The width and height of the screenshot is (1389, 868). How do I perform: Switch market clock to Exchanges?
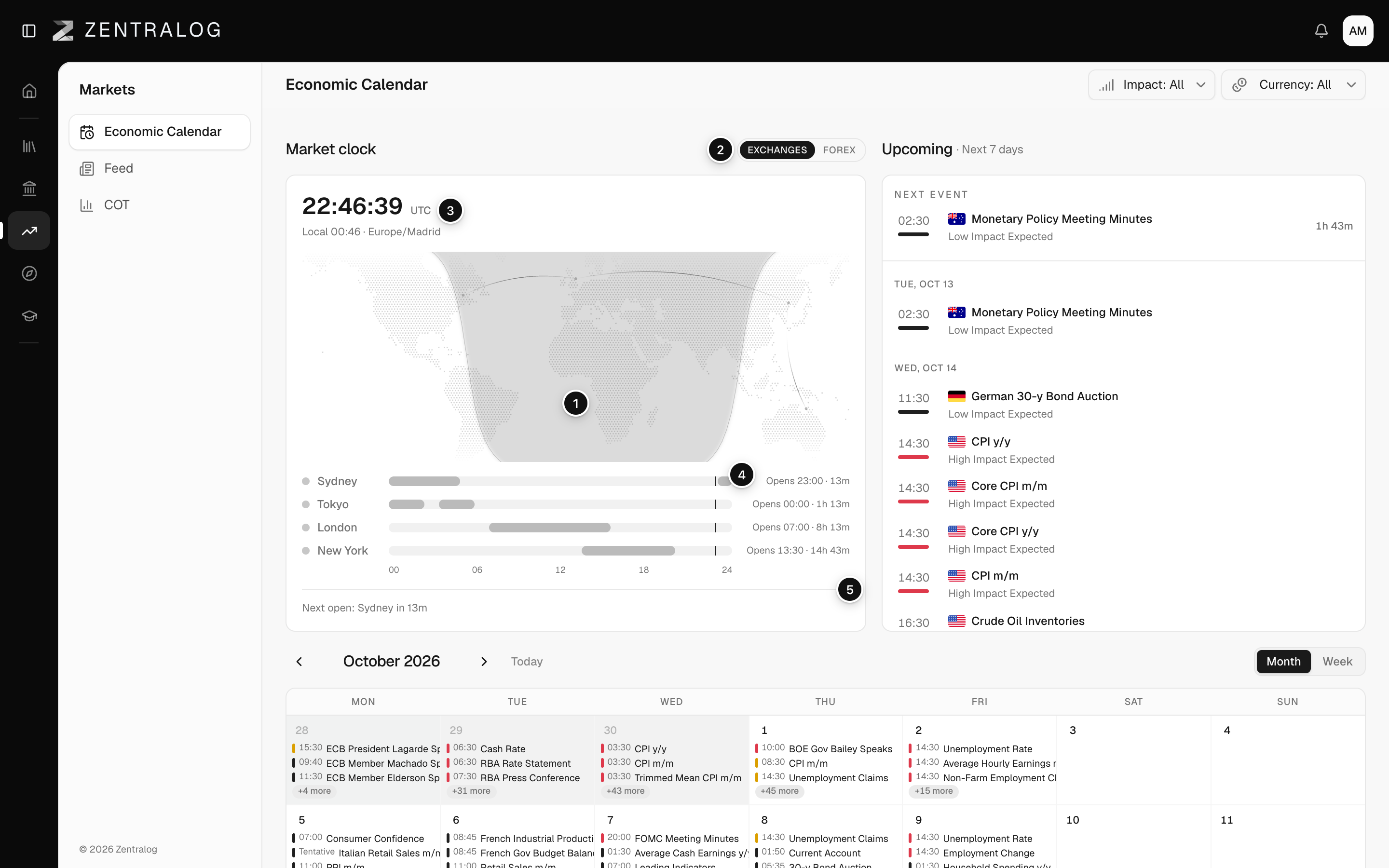(x=776, y=150)
